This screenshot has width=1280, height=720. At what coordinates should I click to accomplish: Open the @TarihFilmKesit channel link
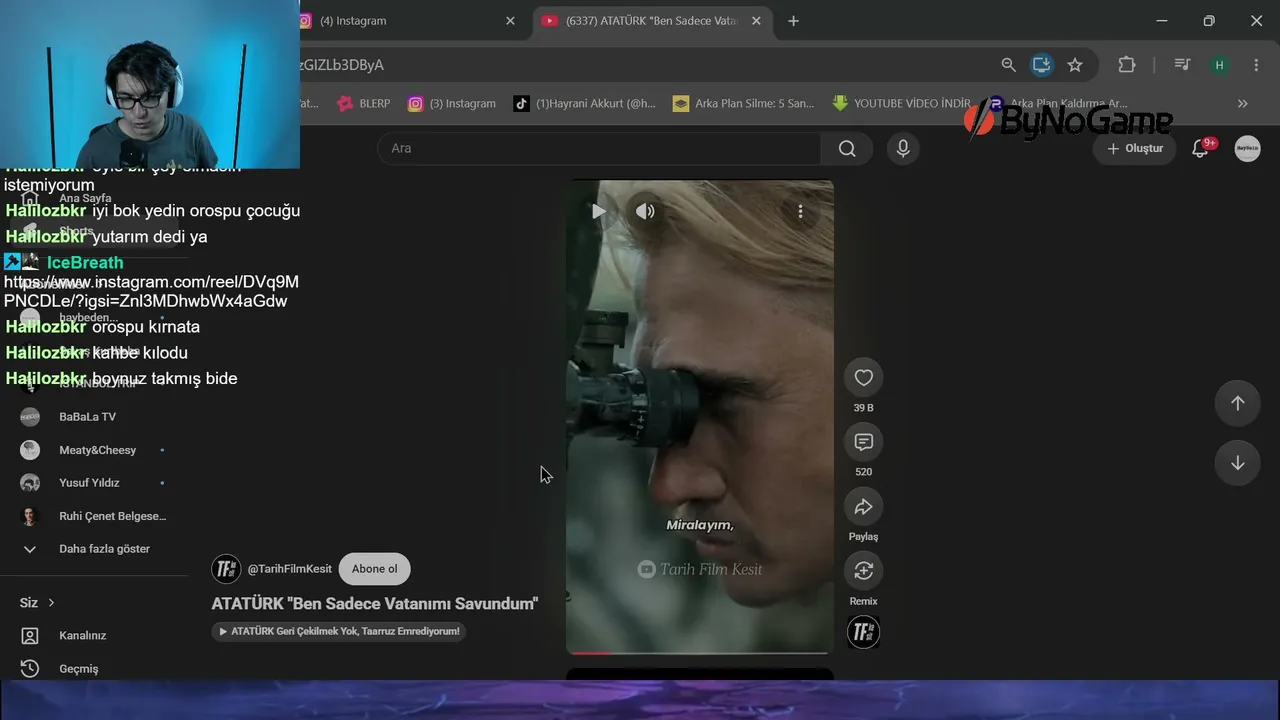(x=290, y=569)
